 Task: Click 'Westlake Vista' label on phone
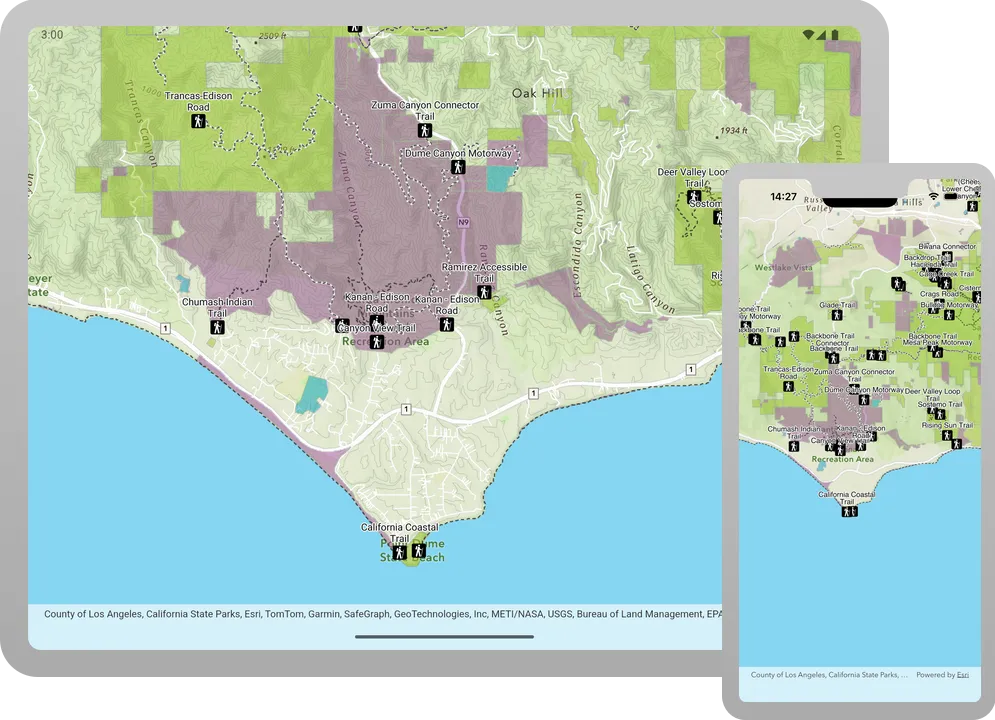click(783, 267)
